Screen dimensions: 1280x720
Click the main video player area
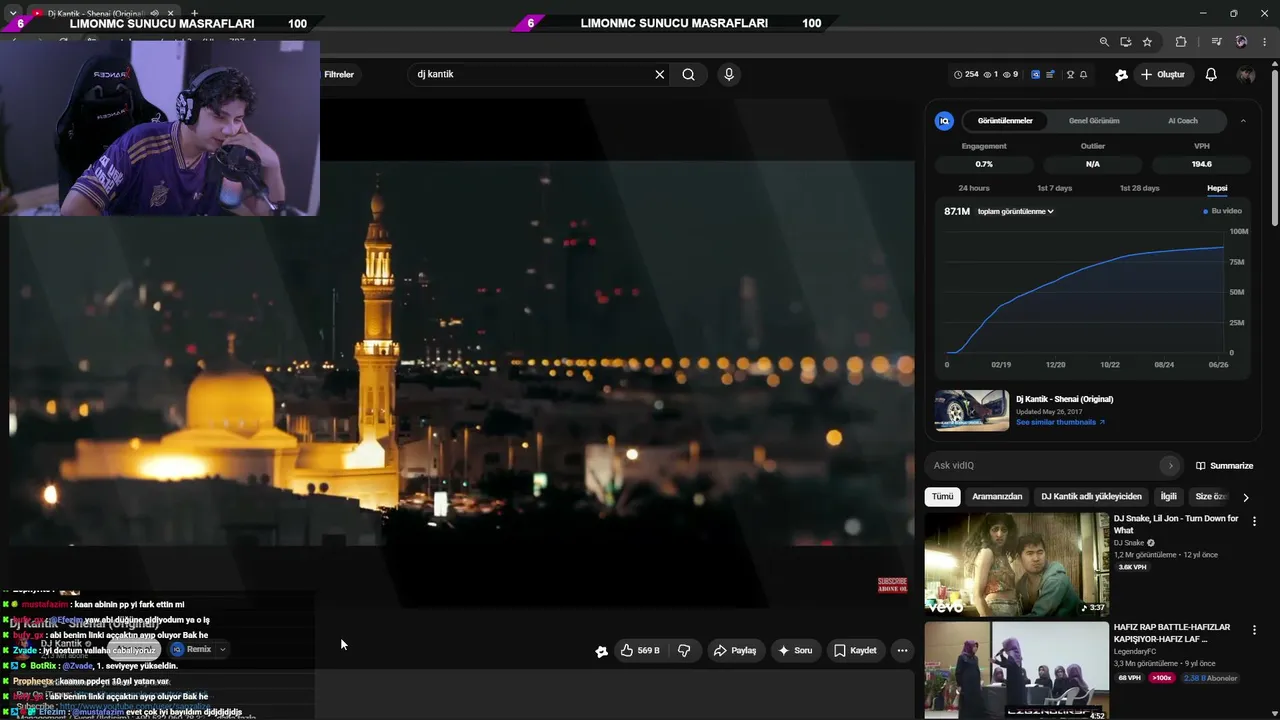click(462, 352)
